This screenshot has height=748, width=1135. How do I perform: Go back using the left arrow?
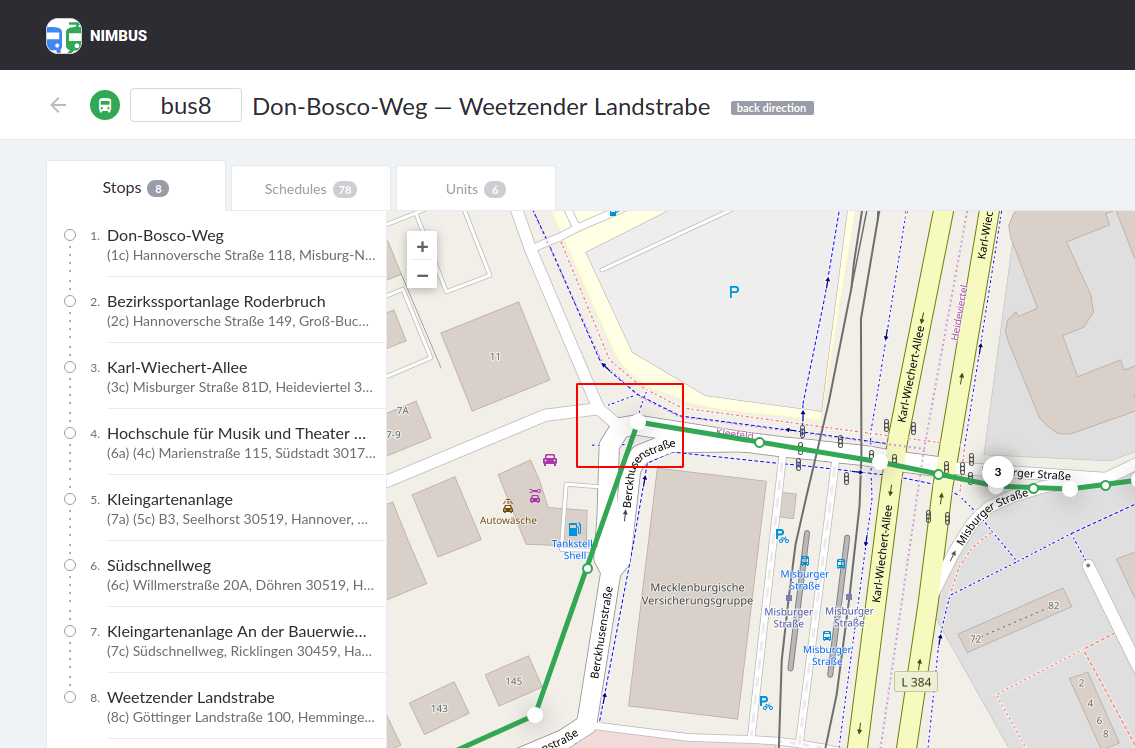(x=58, y=105)
